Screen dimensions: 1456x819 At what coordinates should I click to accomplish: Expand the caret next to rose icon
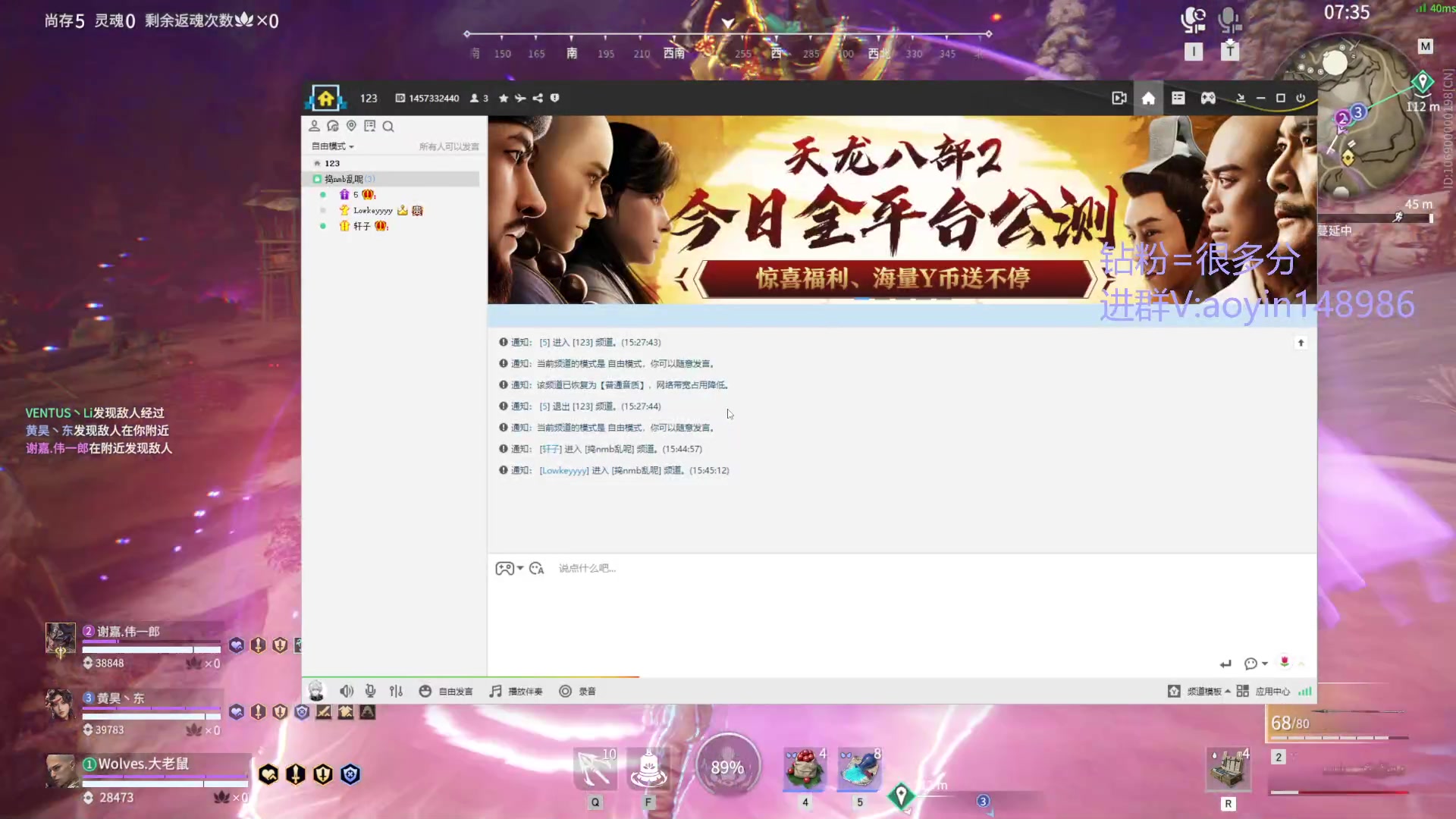1301,664
